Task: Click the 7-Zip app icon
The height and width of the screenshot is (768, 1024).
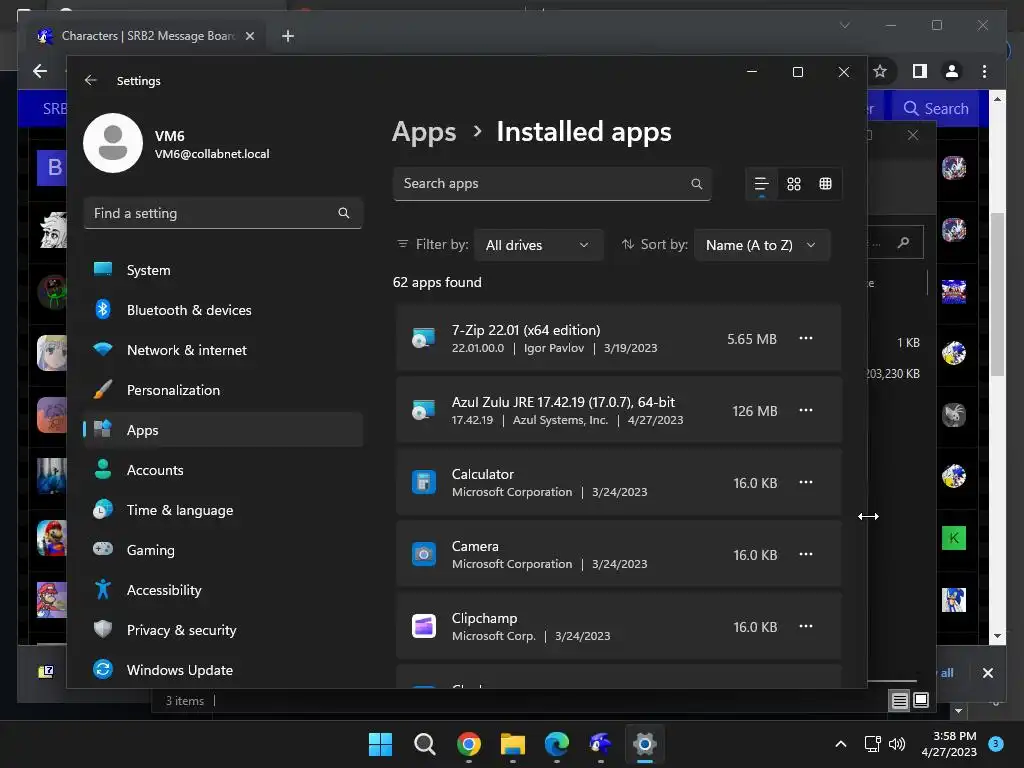Action: coord(424,338)
